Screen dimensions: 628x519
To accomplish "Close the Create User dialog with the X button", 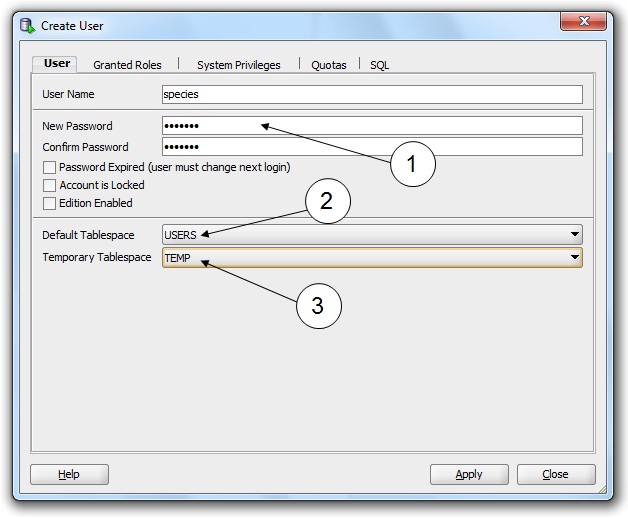I will 583,21.
